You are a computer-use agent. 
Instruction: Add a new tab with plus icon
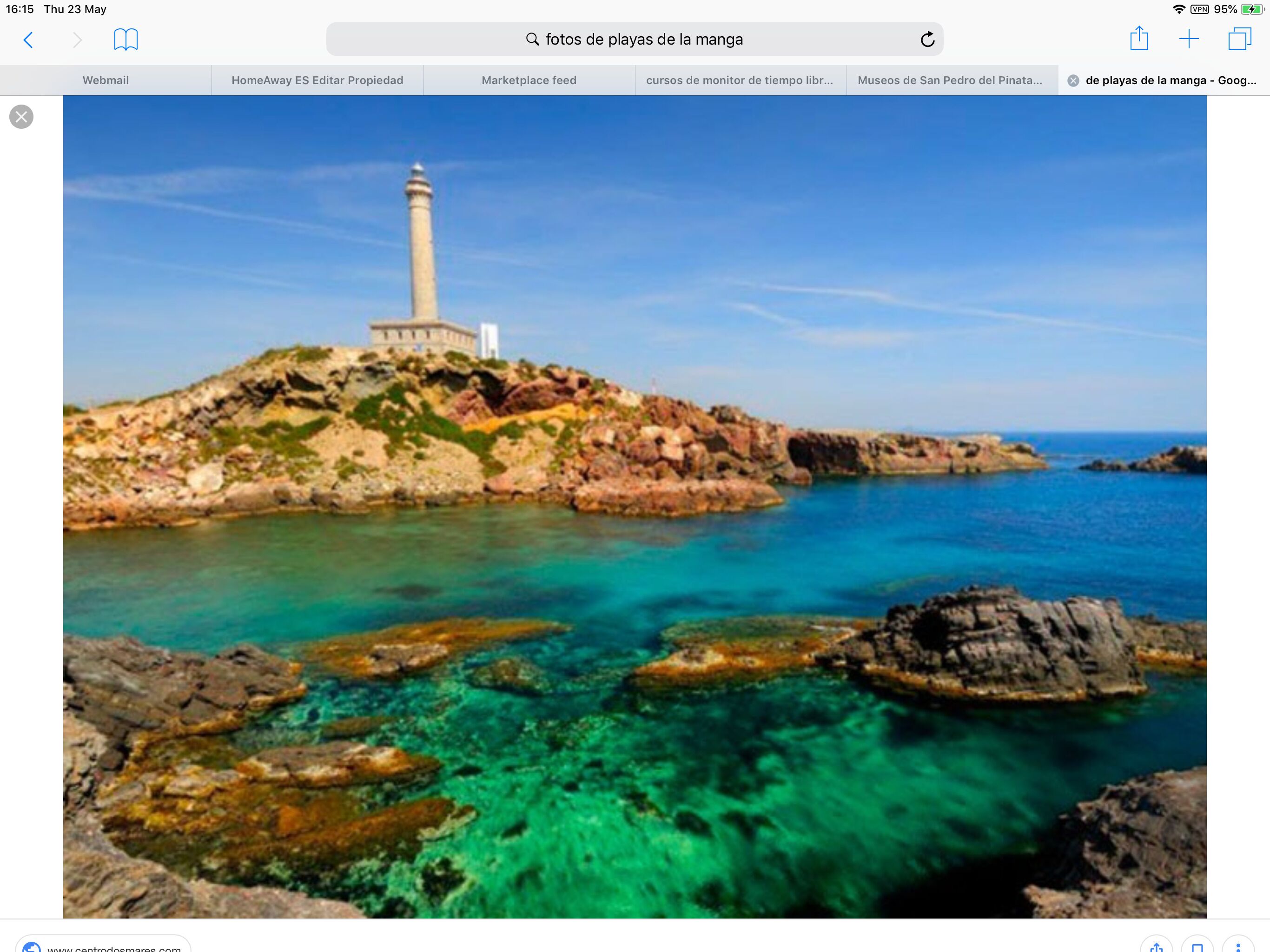click(1189, 39)
